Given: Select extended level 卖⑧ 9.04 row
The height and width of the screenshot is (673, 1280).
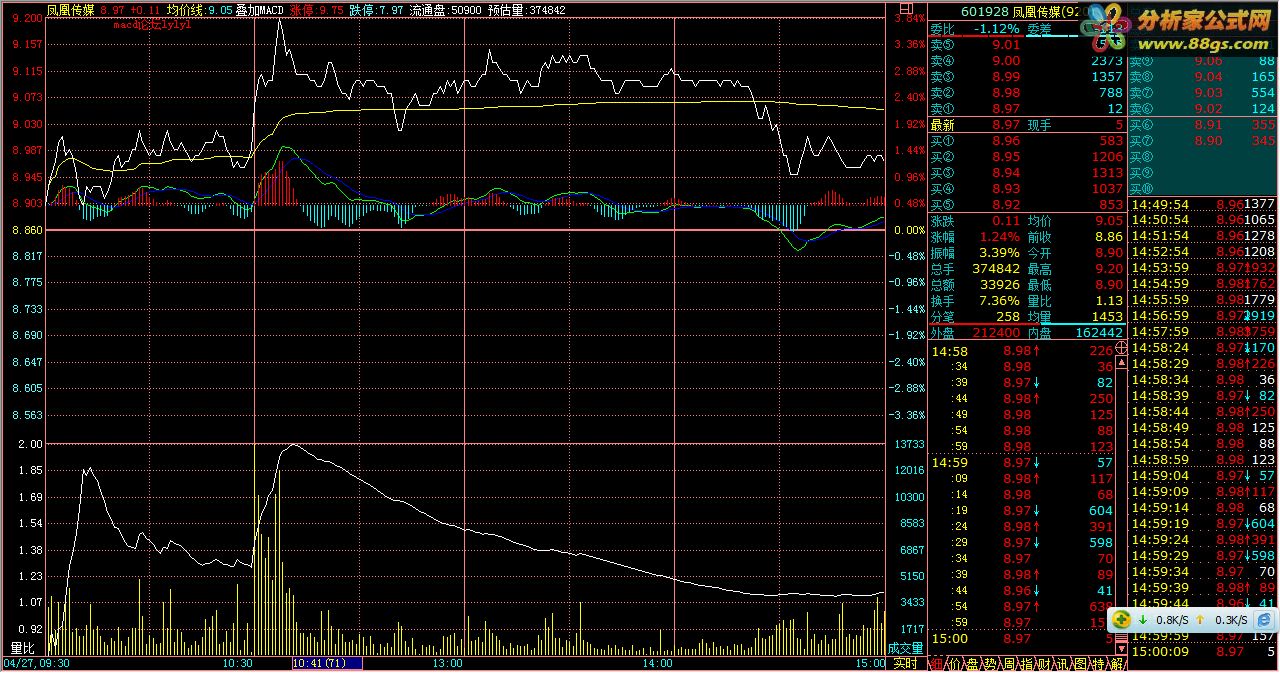Looking at the screenshot, I should [1203, 77].
